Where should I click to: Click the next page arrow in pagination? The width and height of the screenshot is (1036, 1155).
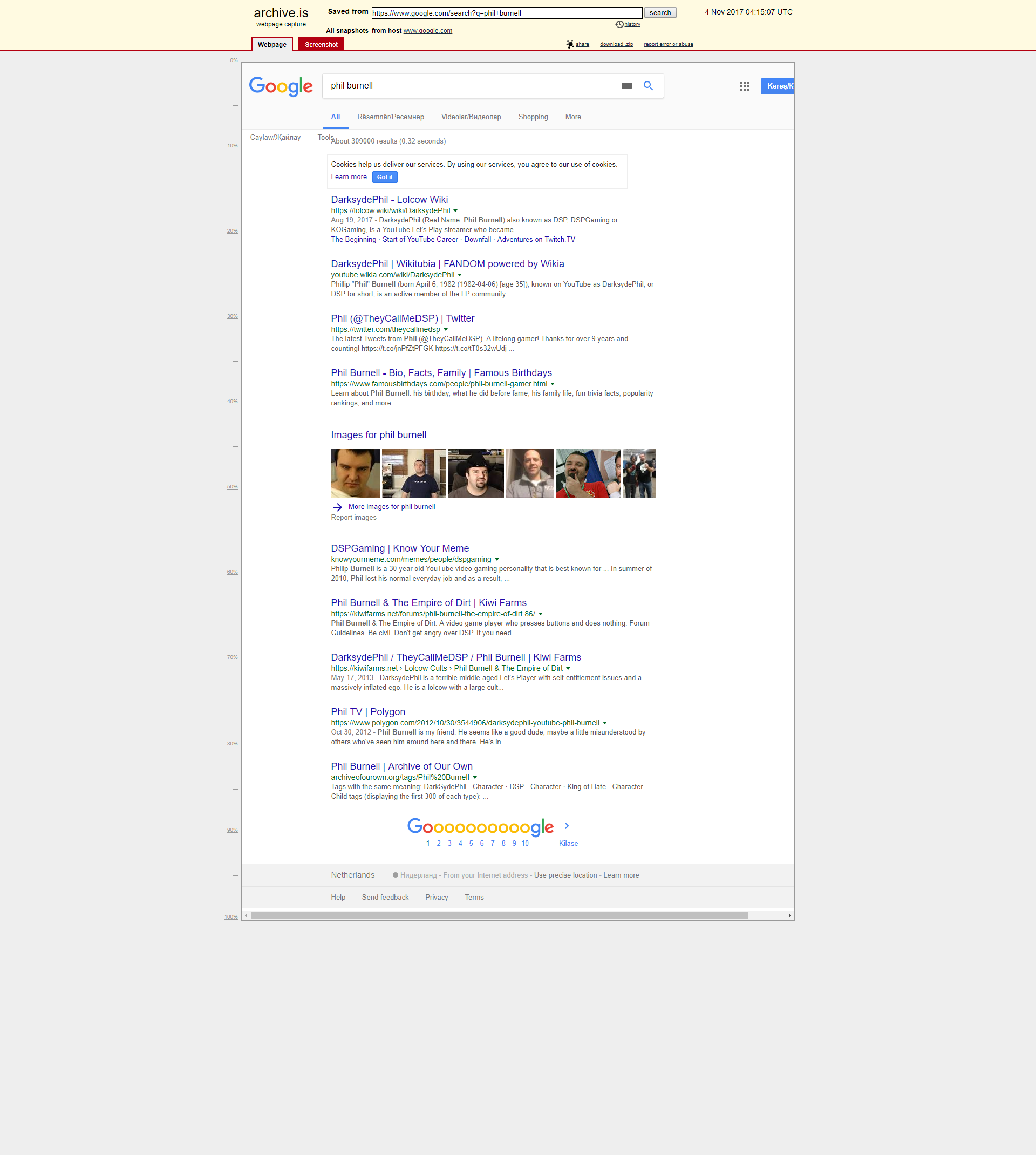pos(567,825)
